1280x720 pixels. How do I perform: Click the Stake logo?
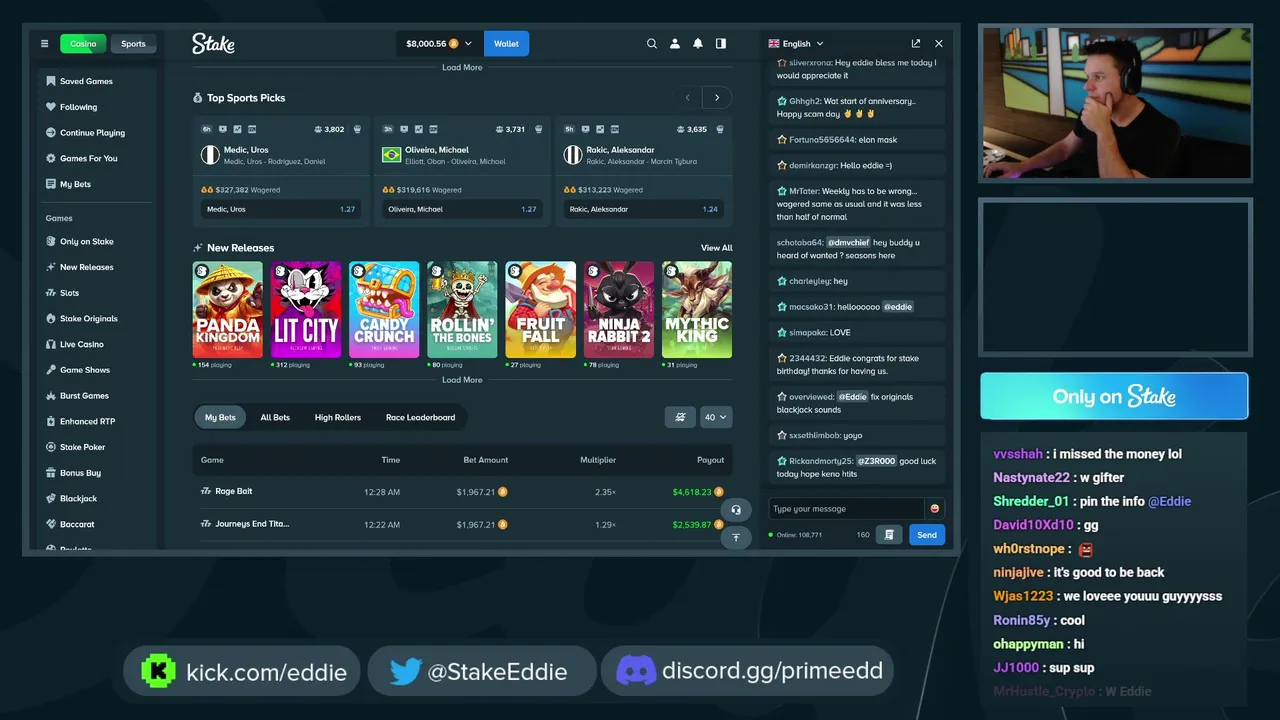213,44
